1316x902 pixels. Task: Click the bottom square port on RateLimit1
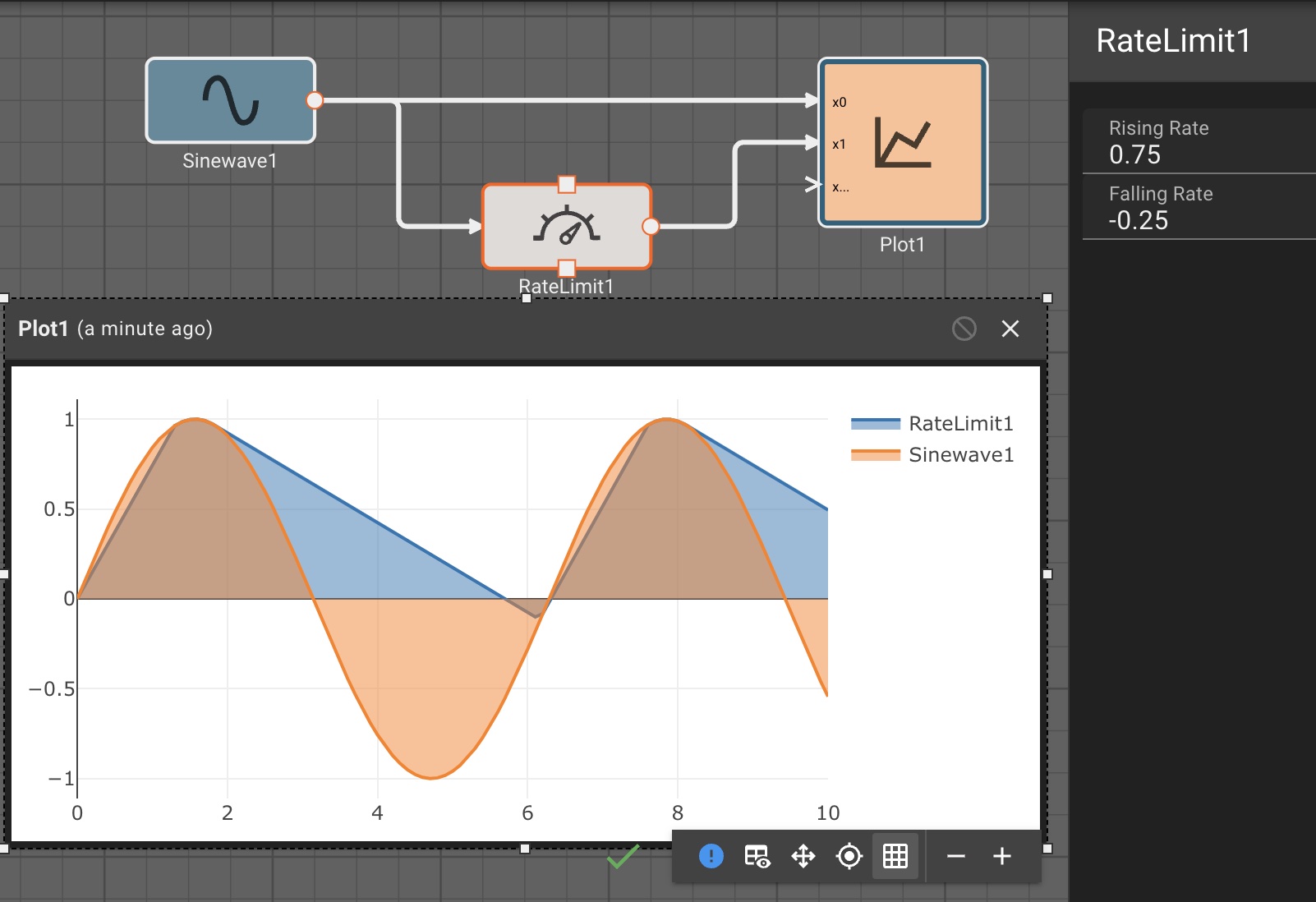point(567,268)
